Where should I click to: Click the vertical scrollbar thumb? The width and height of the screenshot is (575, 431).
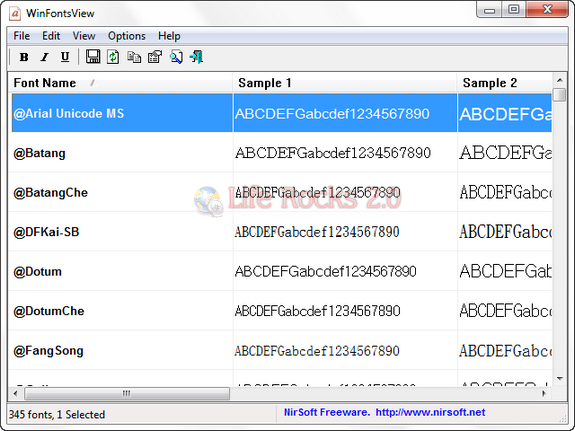point(560,95)
